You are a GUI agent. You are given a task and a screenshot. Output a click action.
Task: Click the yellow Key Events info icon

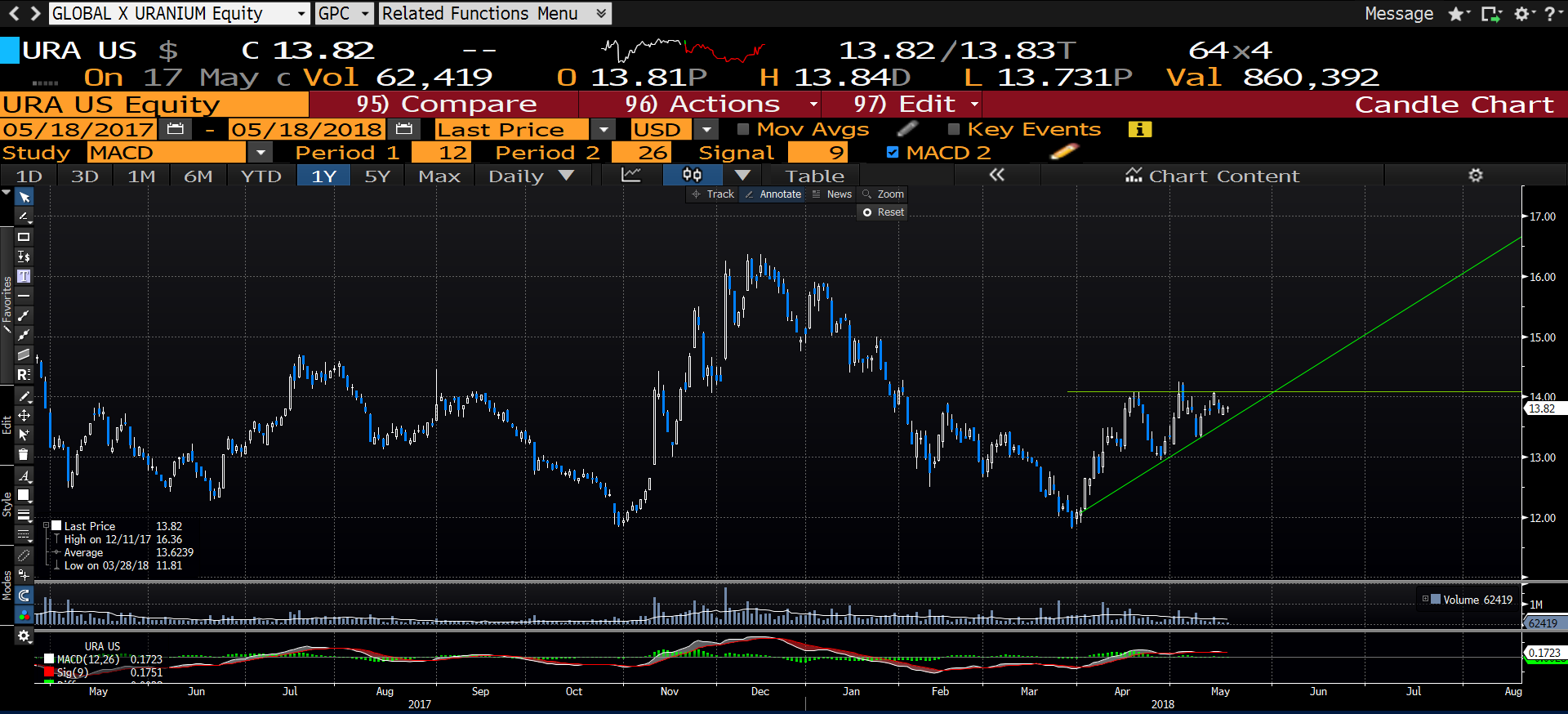click(1139, 129)
